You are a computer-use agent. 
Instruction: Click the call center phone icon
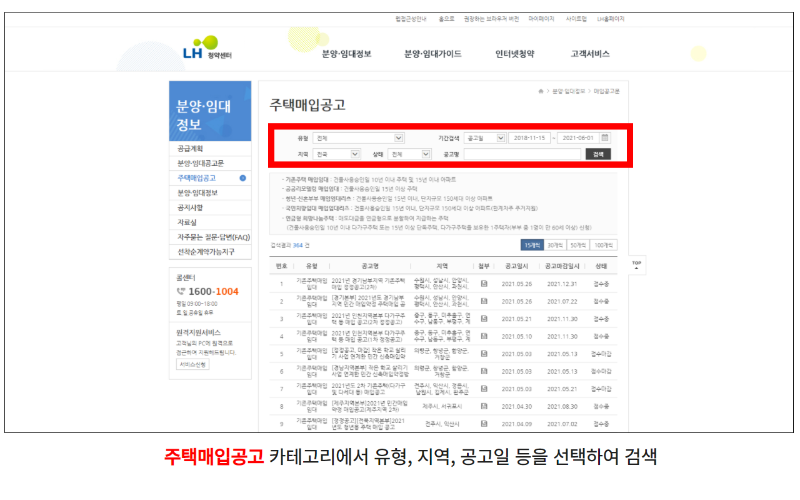pyautogui.click(x=181, y=291)
